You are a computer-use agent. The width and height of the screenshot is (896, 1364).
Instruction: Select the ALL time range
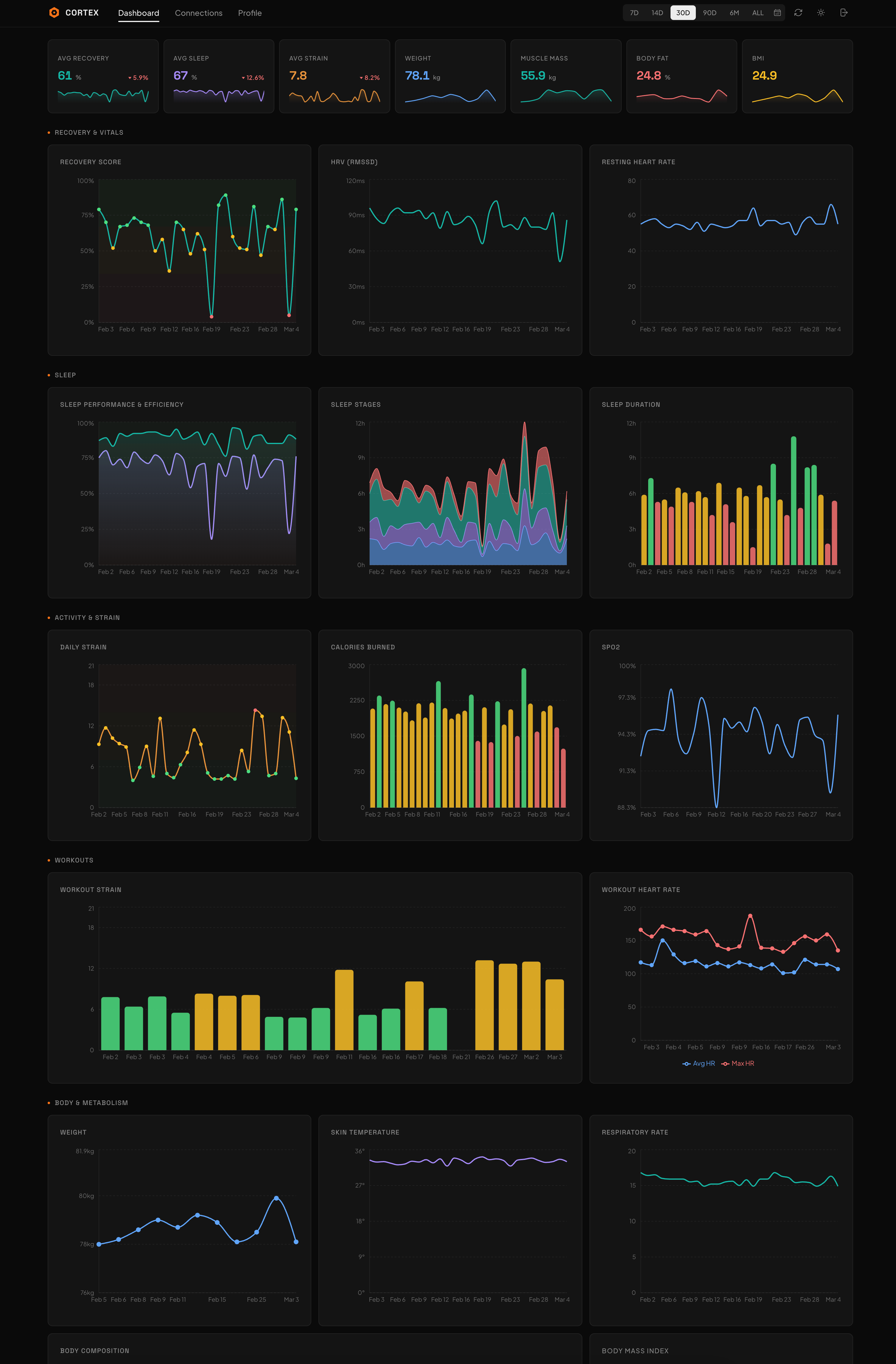tap(757, 13)
